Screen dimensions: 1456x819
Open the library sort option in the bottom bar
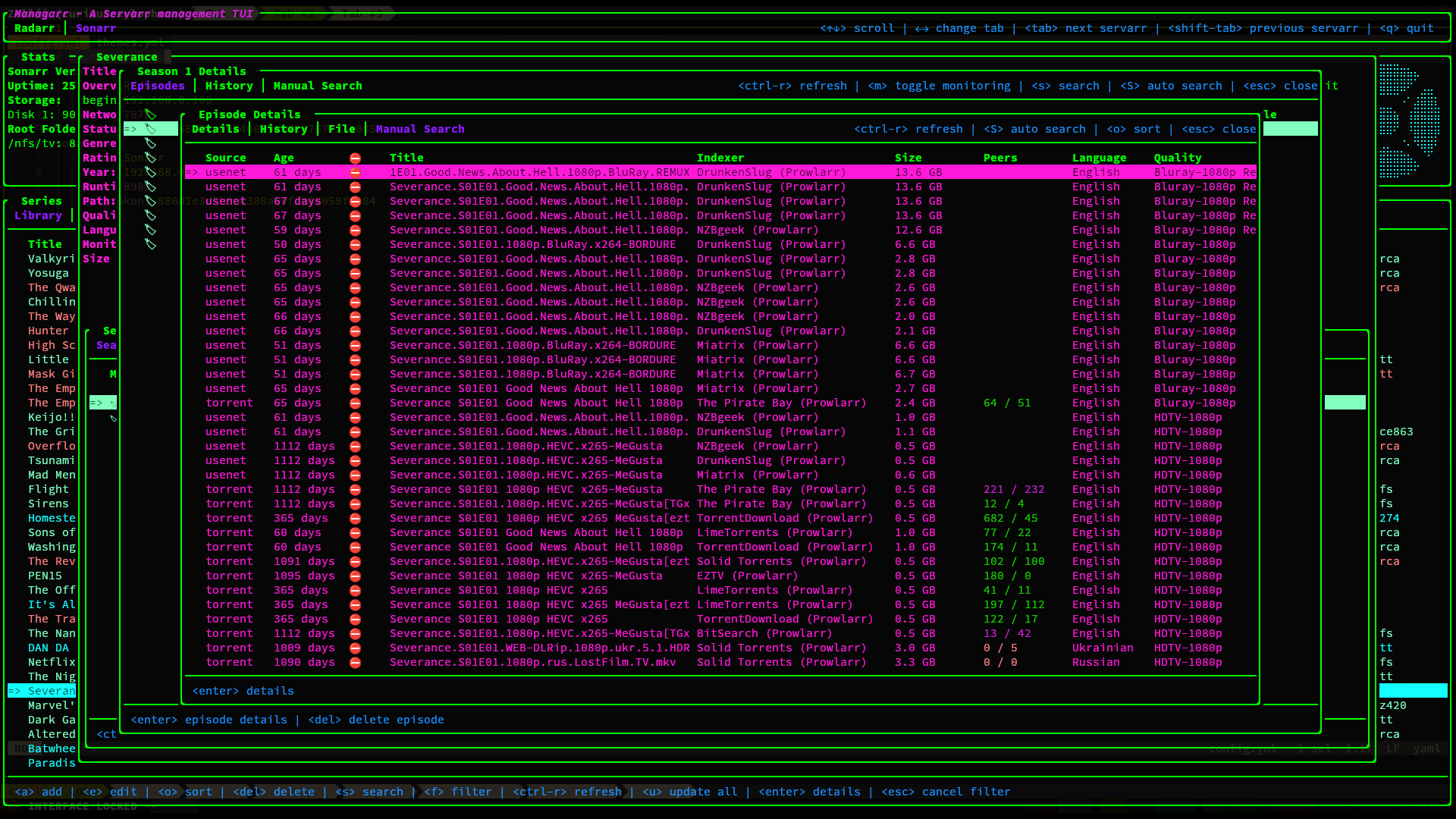coord(185,792)
